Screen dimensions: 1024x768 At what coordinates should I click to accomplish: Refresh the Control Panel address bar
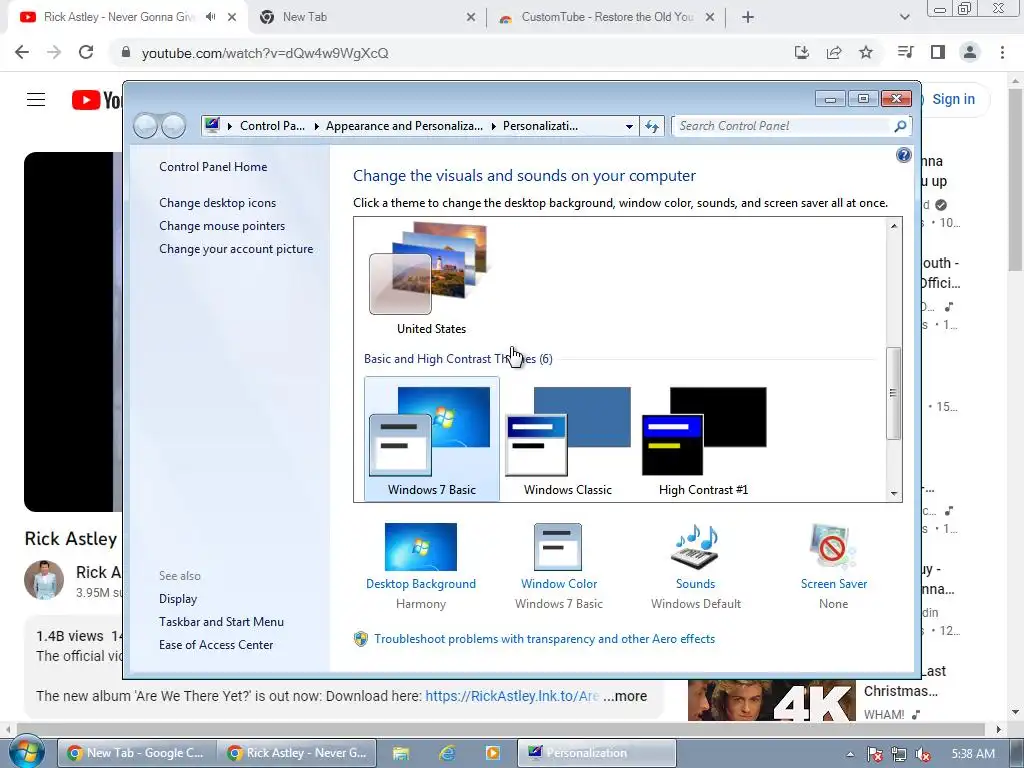652,126
